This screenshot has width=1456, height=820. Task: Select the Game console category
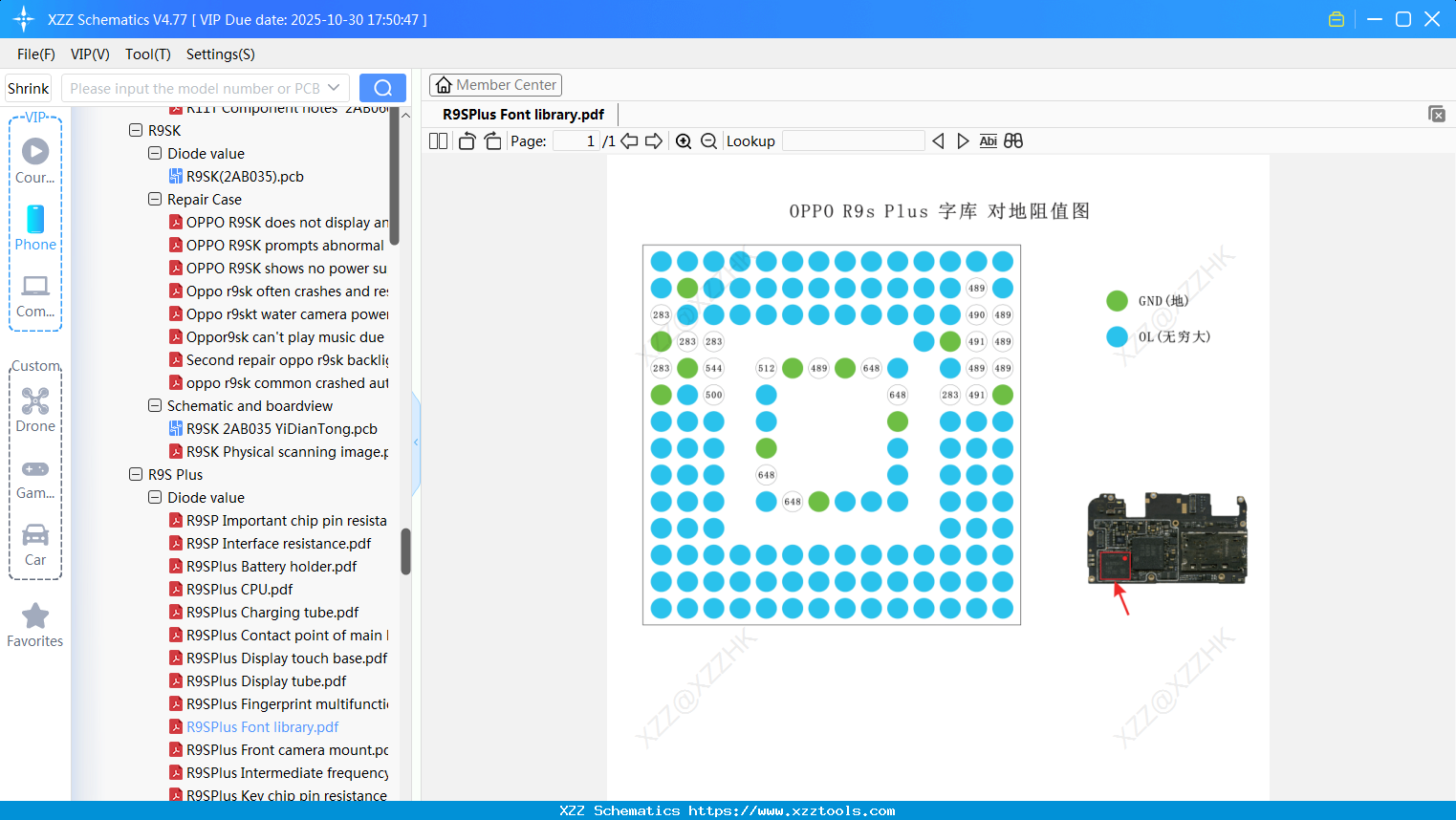coord(35,478)
